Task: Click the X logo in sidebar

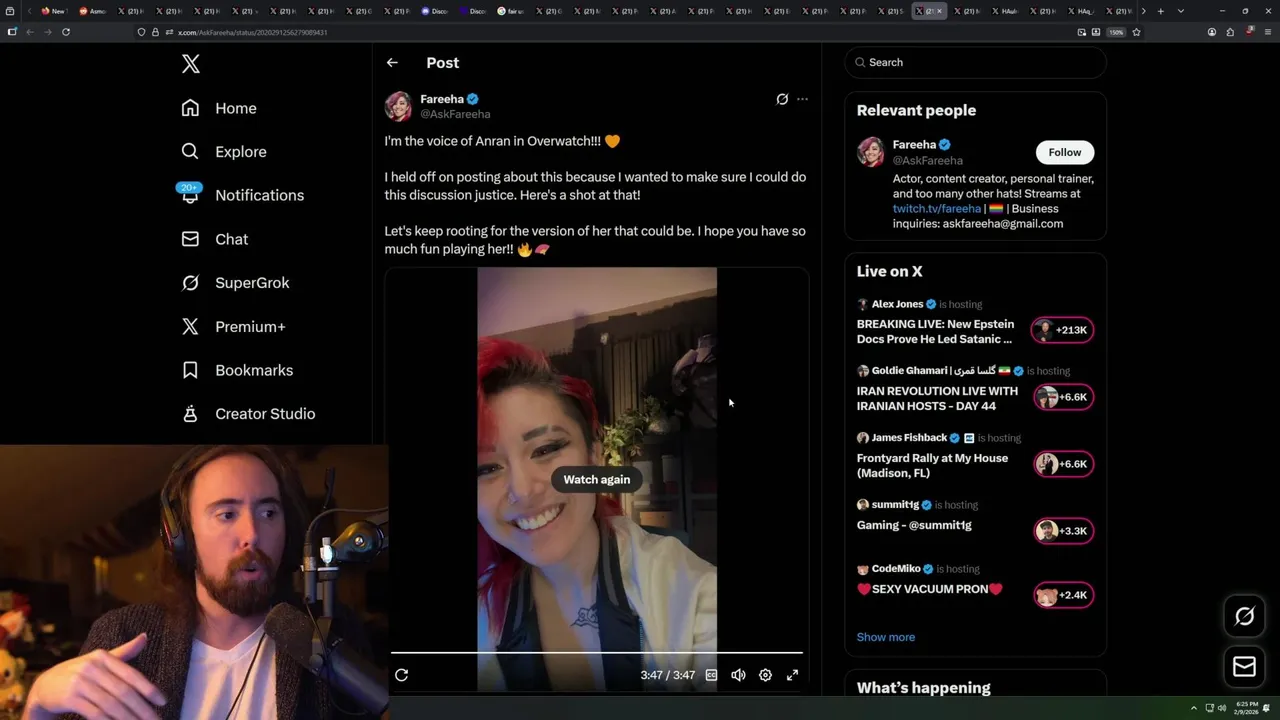Action: [x=191, y=64]
